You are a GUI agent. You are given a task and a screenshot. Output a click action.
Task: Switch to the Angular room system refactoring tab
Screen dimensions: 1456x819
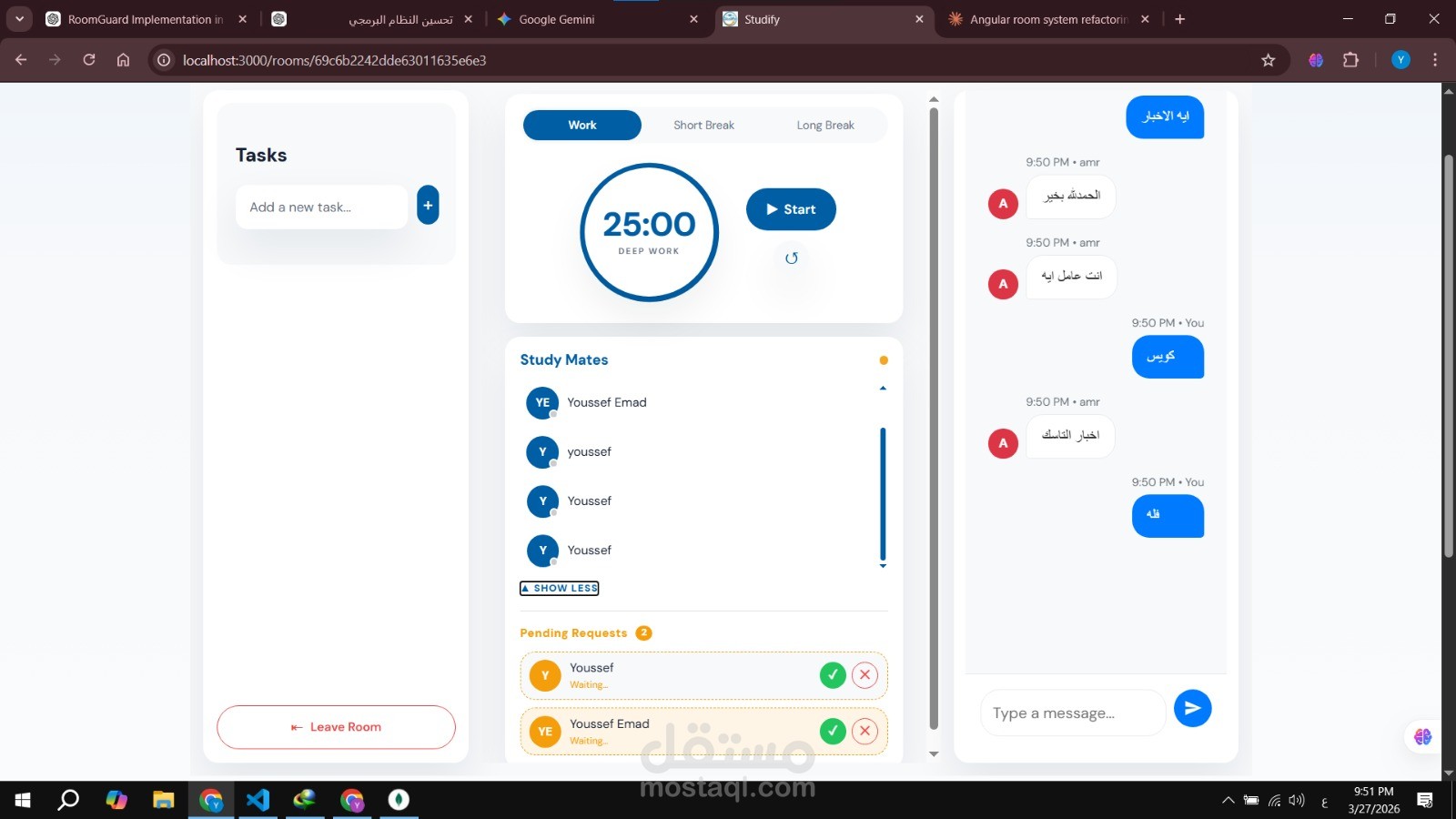coord(1048,19)
